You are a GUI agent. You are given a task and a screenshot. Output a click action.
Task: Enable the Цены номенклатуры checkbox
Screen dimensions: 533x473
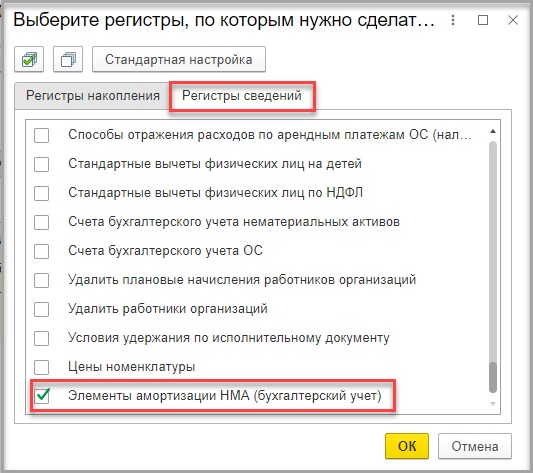coord(42,367)
